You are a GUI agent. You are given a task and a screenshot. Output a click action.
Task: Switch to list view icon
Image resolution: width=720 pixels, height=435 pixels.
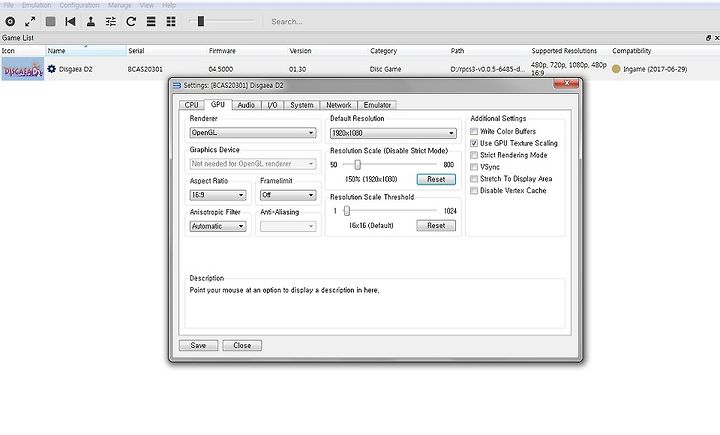[151, 22]
